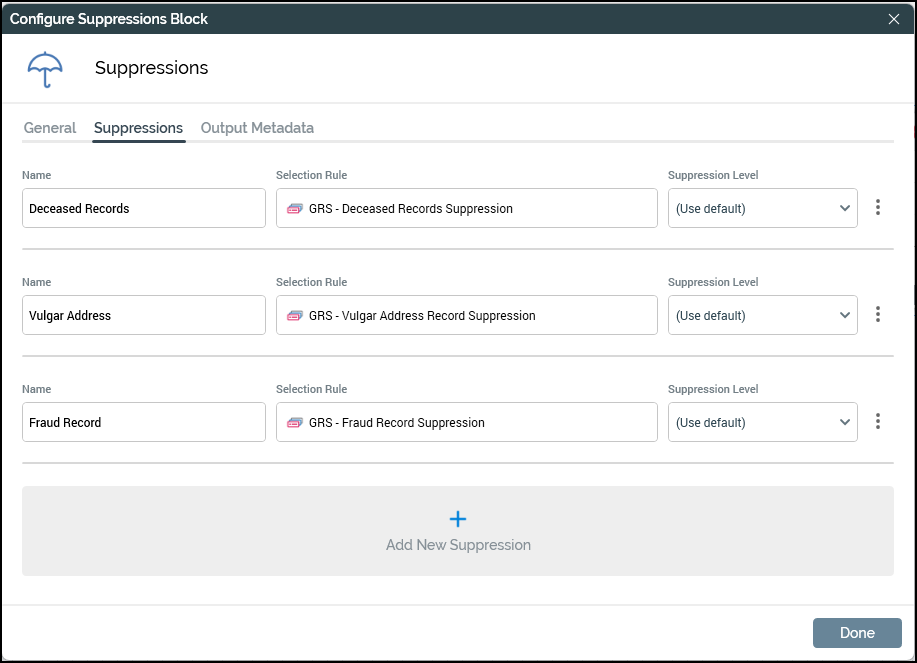This screenshot has width=917, height=663.
Task: Click the umbrella Suppressions block icon
Action: coord(45,69)
